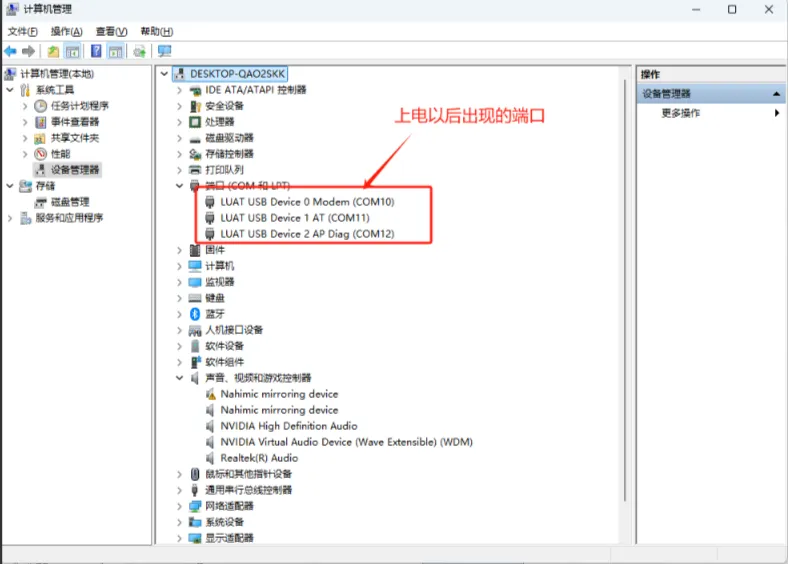Expand the 人机接口设备 category
Screen dimensions: 788x564
tap(179, 330)
